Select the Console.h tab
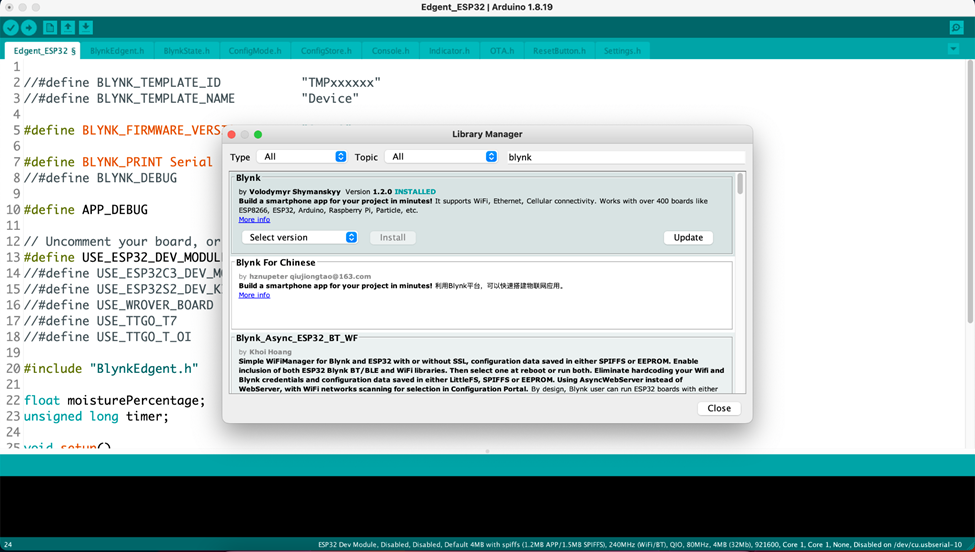The height and width of the screenshot is (552, 975). pyautogui.click(x=390, y=51)
